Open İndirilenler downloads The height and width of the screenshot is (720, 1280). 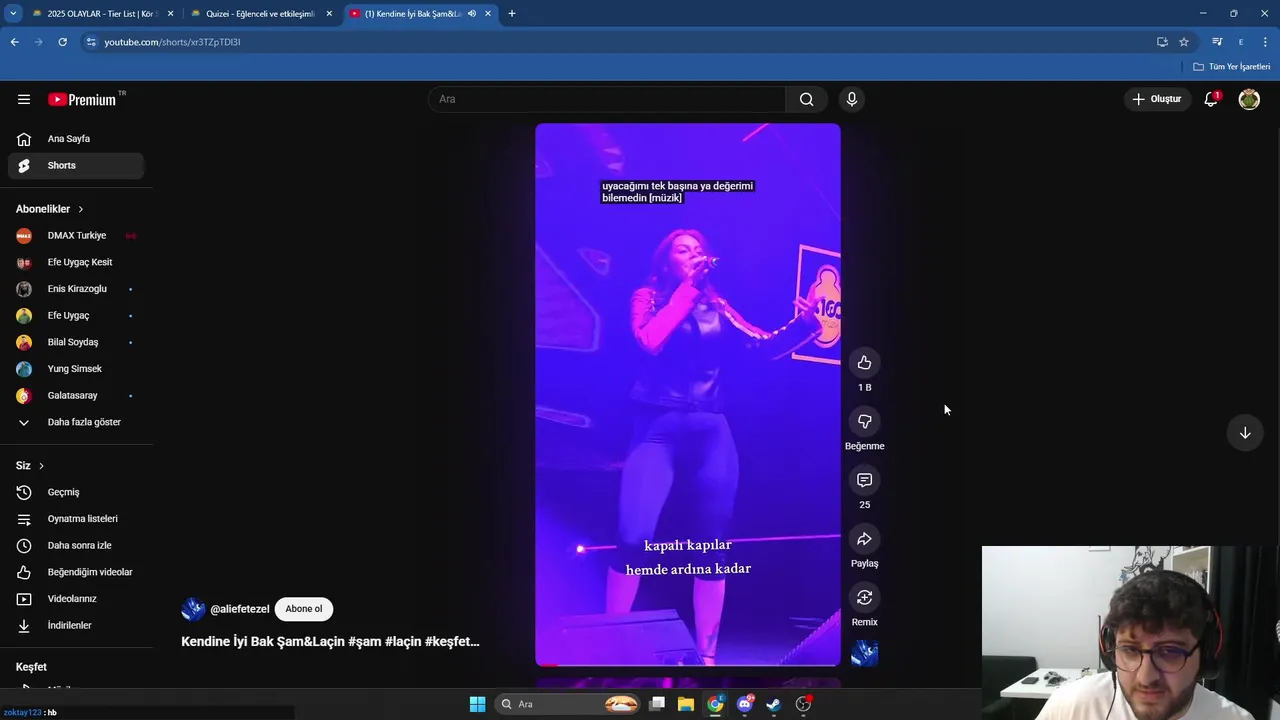coord(76,625)
